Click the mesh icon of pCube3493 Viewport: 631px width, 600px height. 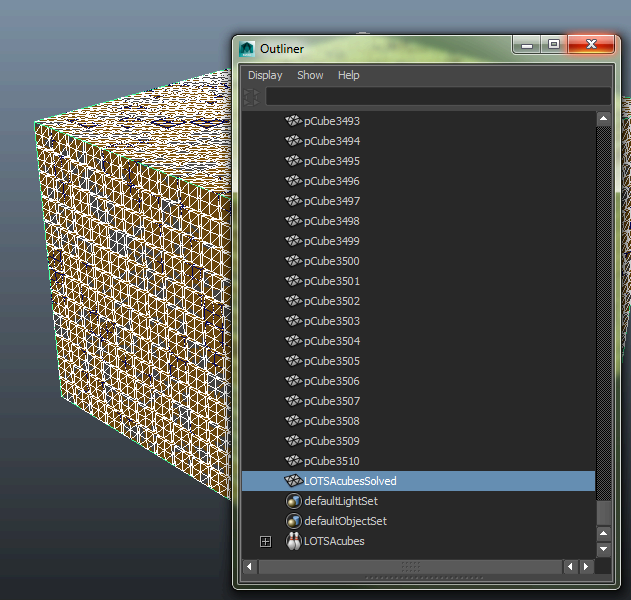(294, 120)
